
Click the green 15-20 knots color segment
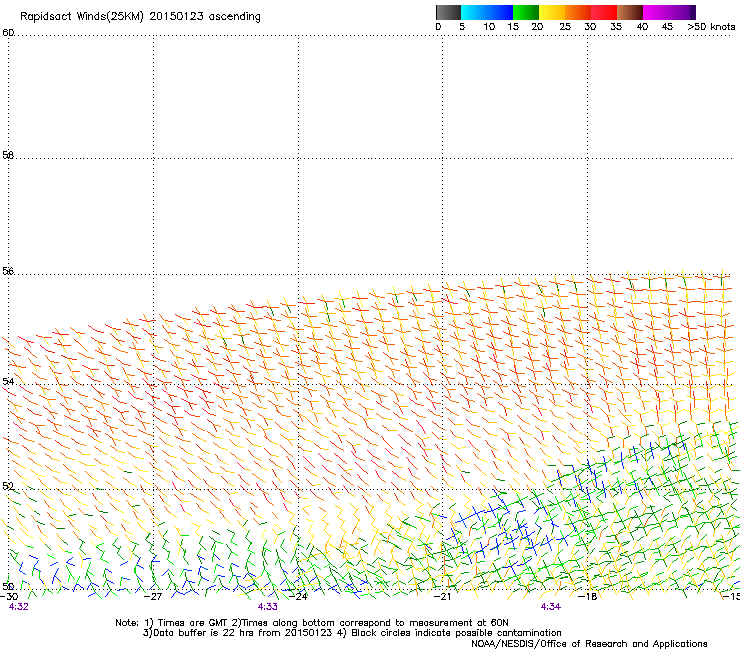(x=526, y=12)
